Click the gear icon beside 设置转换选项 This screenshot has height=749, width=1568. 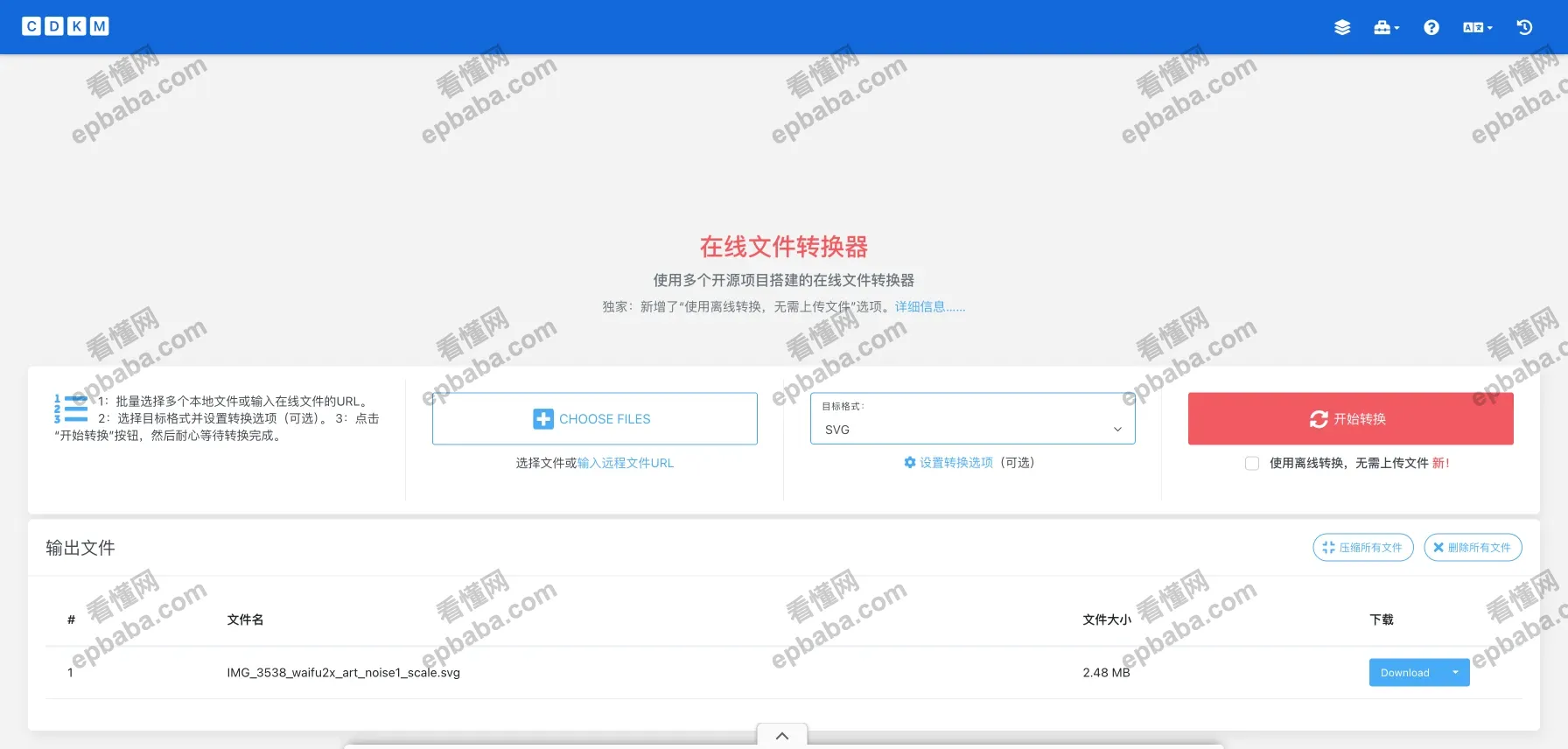point(910,462)
